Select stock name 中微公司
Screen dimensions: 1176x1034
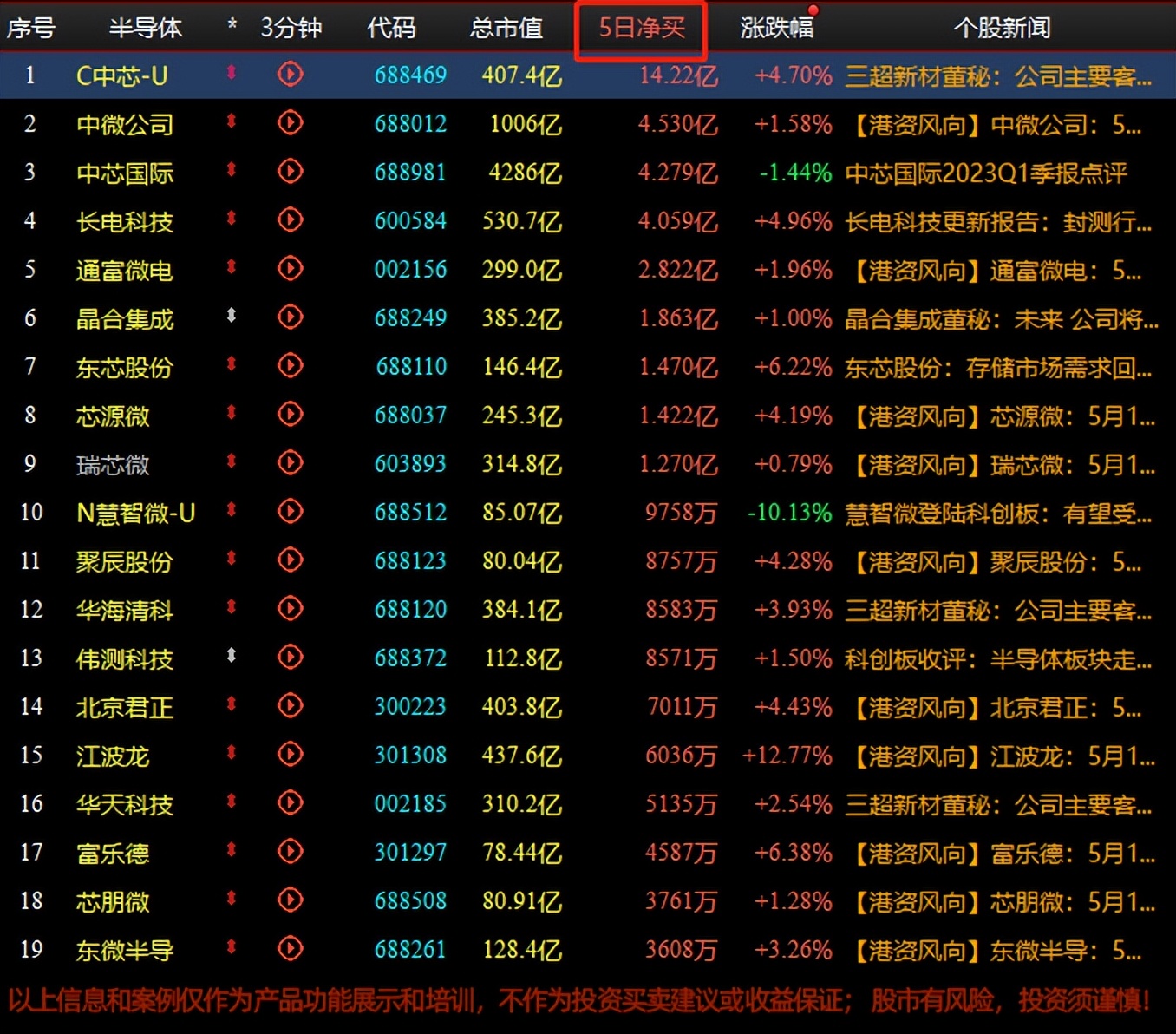pos(125,125)
